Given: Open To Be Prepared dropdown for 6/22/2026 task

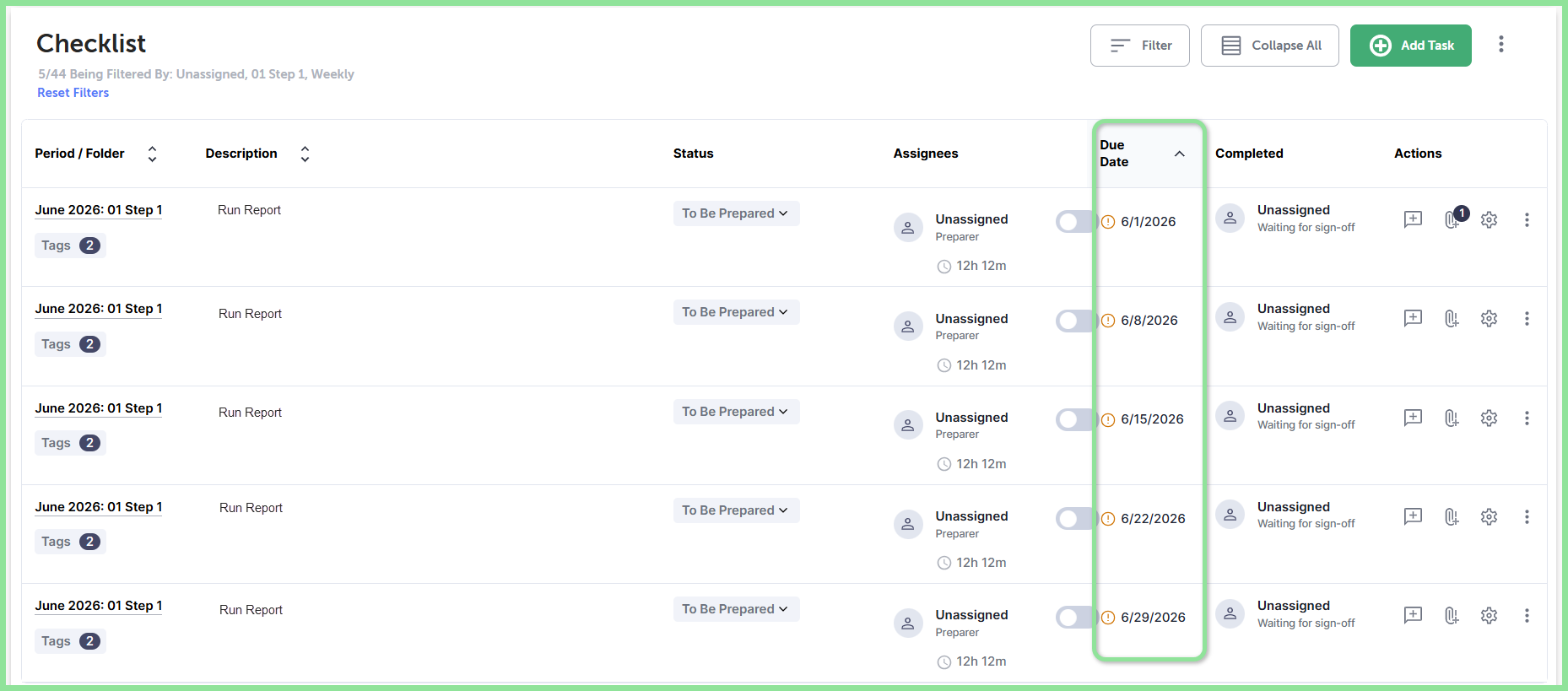Looking at the screenshot, I should [x=736, y=510].
